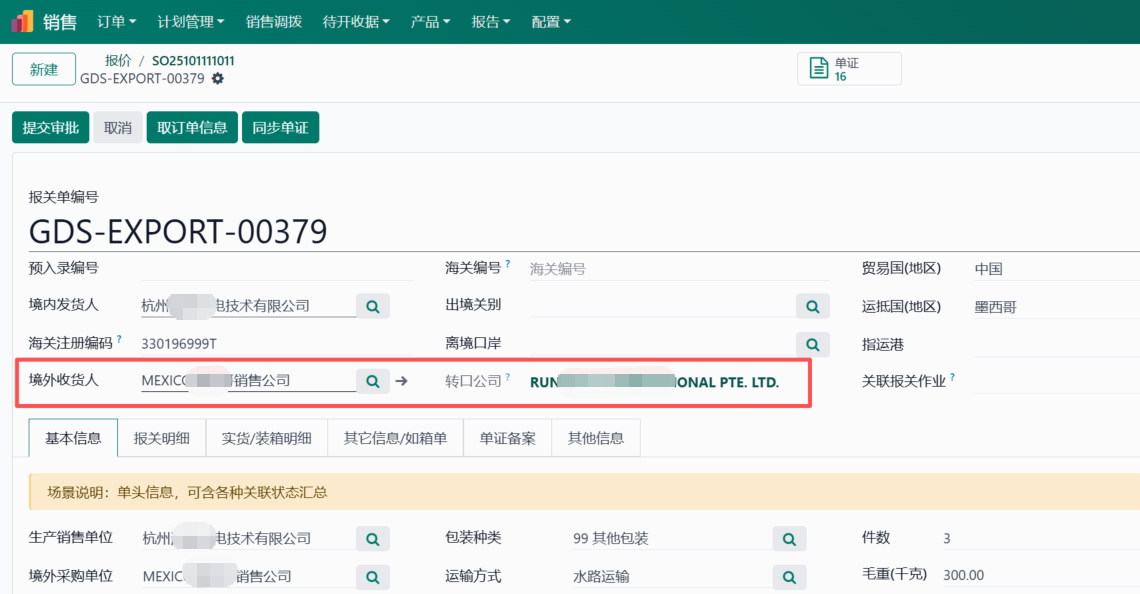Click the 离境口岸 lookup magnifier icon

click(813, 343)
